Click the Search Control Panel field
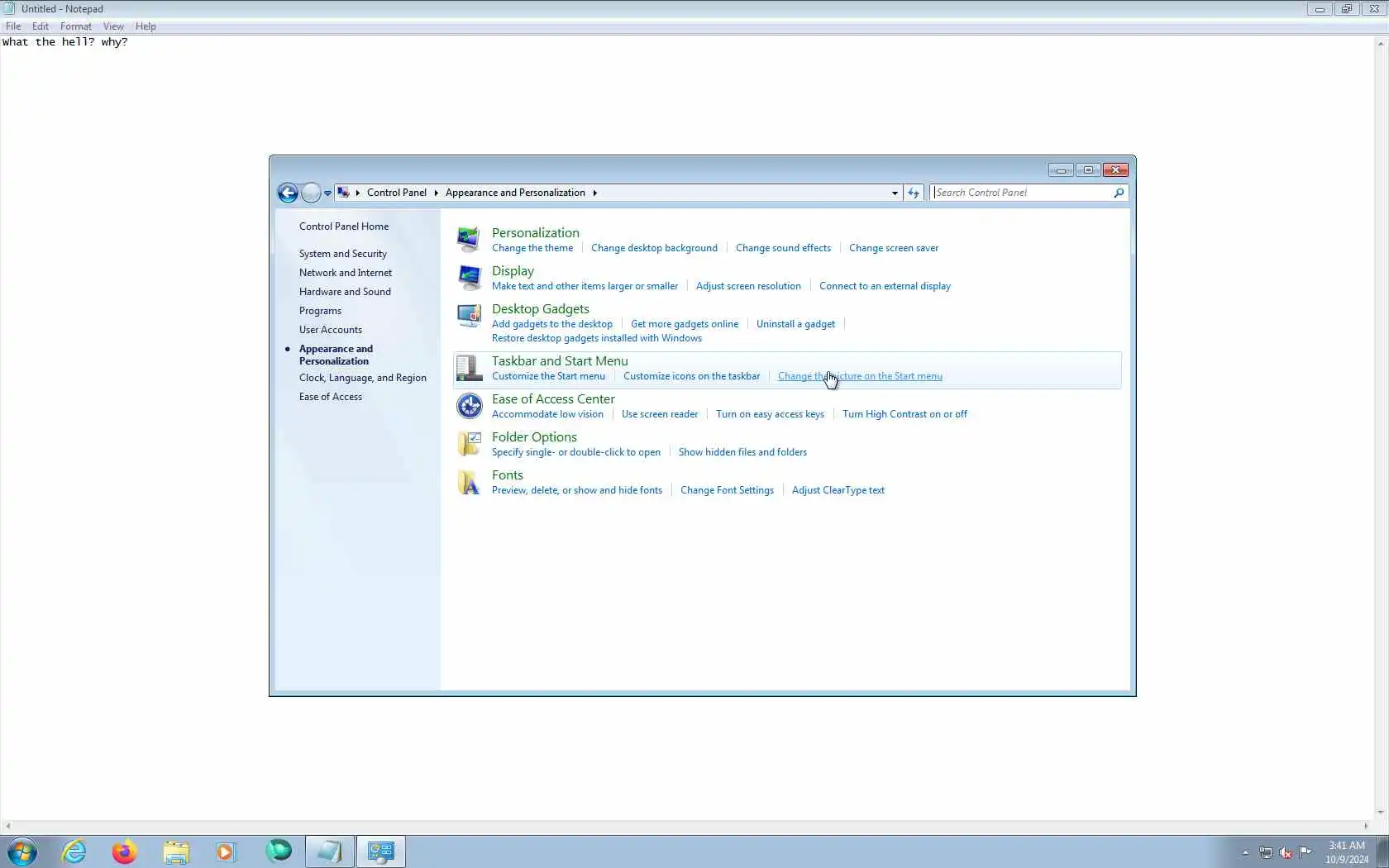Screen dimensions: 1389x868 pos(1022,193)
